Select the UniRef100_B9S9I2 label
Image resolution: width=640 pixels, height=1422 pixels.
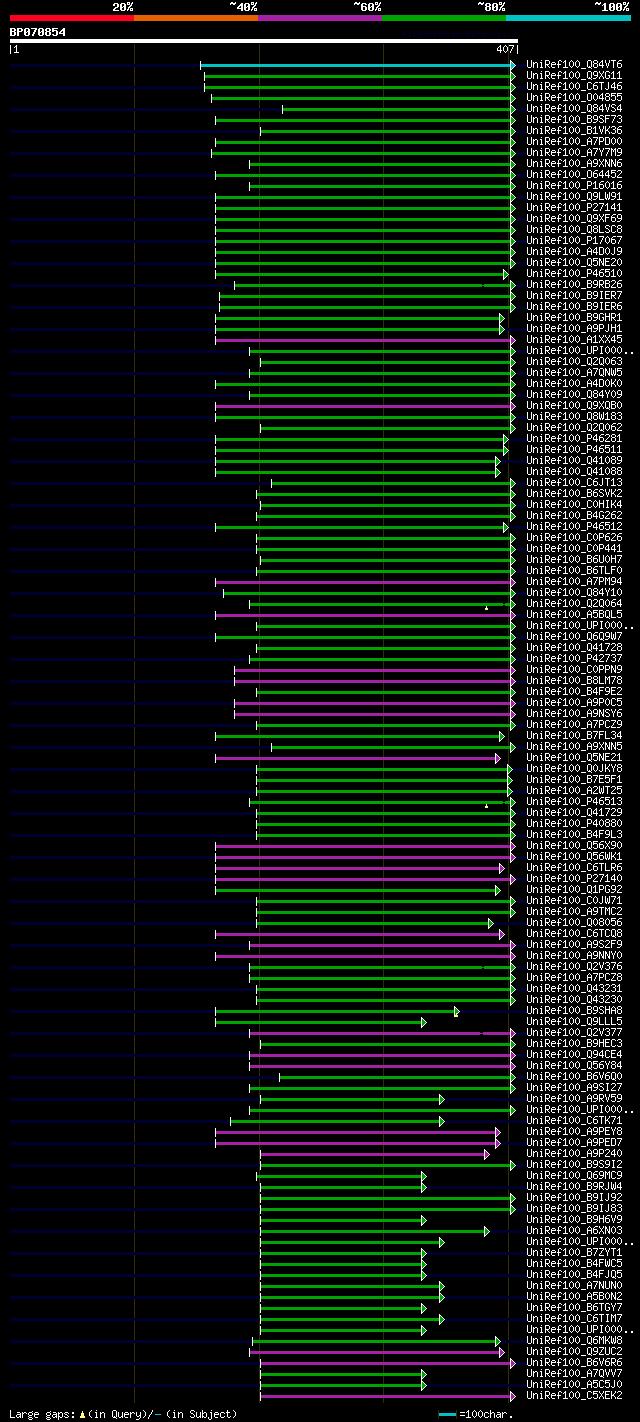coord(573,1165)
